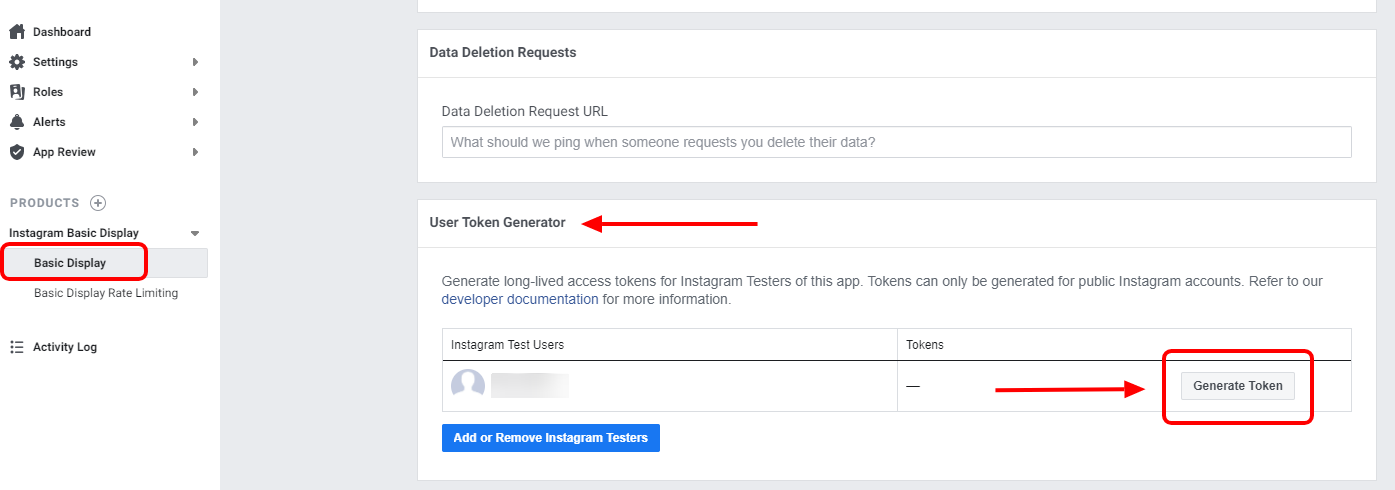This screenshot has width=1395, height=490.
Task: Click the Roles badge icon
Action: pyautogui.click(x=16, y=92)
